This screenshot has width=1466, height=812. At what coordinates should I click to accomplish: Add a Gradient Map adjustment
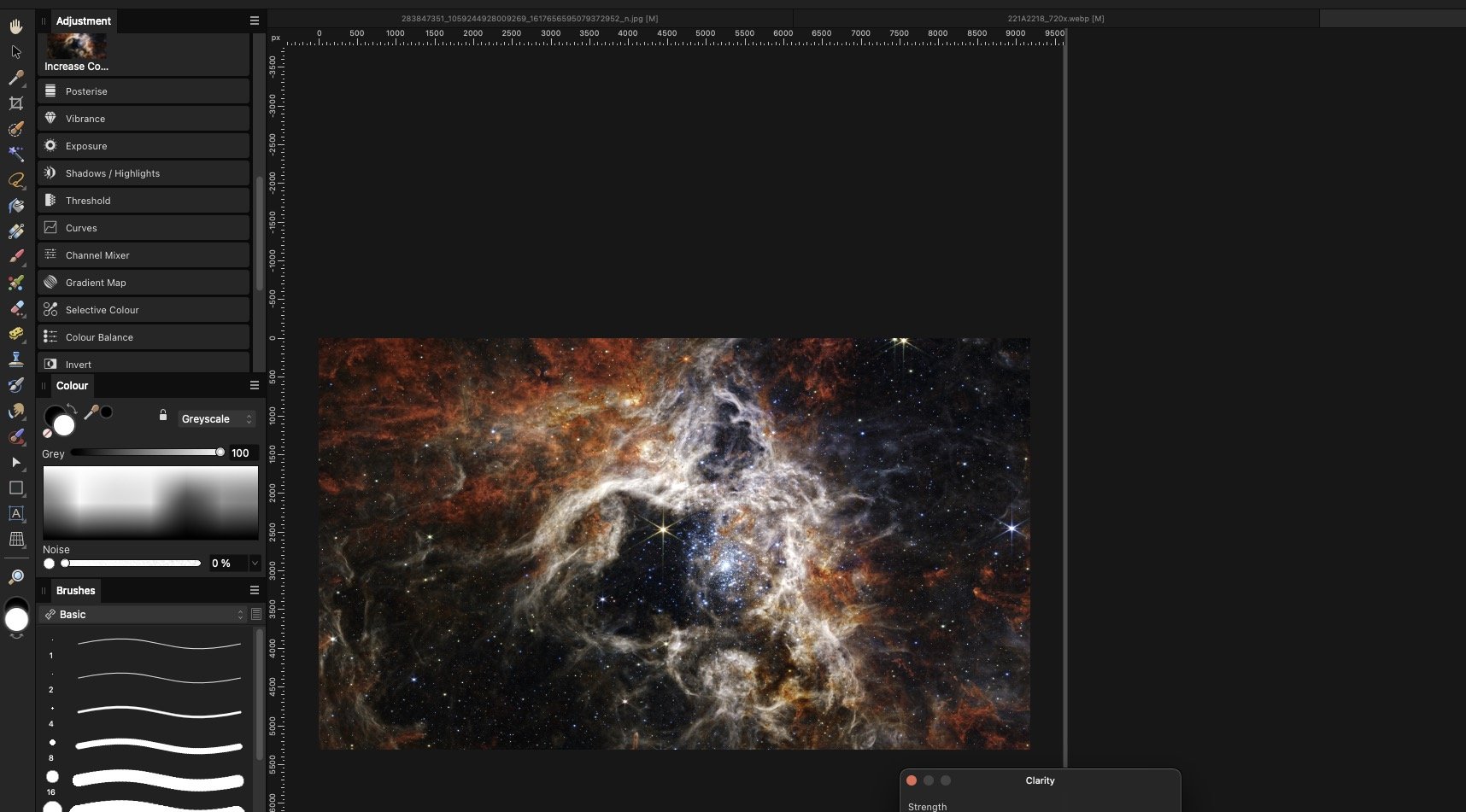click(x=144, y=283)
